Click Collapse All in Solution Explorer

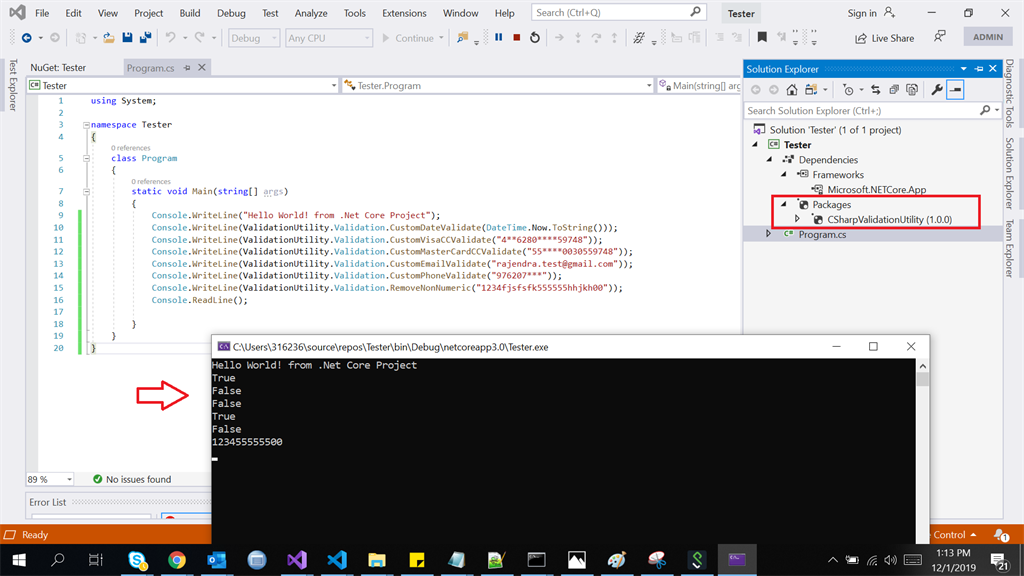click(x=894, y=90)
